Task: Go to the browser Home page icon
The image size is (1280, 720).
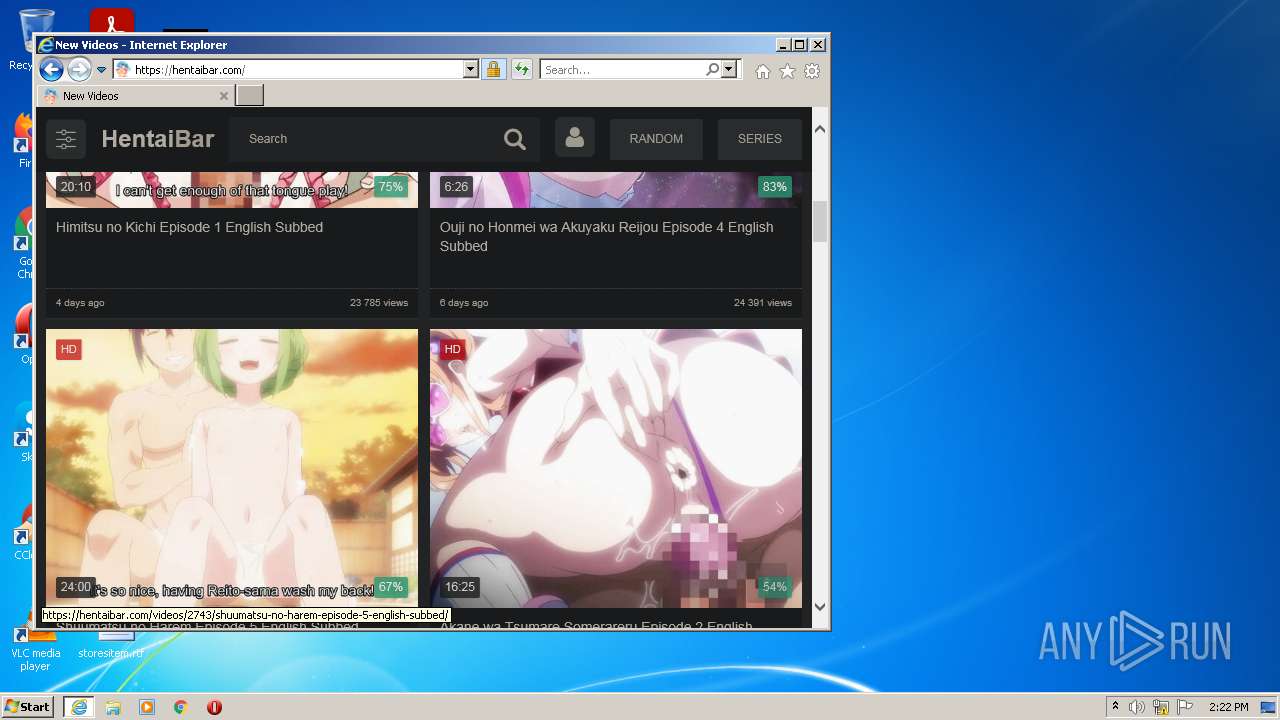Action: click(x=763, y=71)
